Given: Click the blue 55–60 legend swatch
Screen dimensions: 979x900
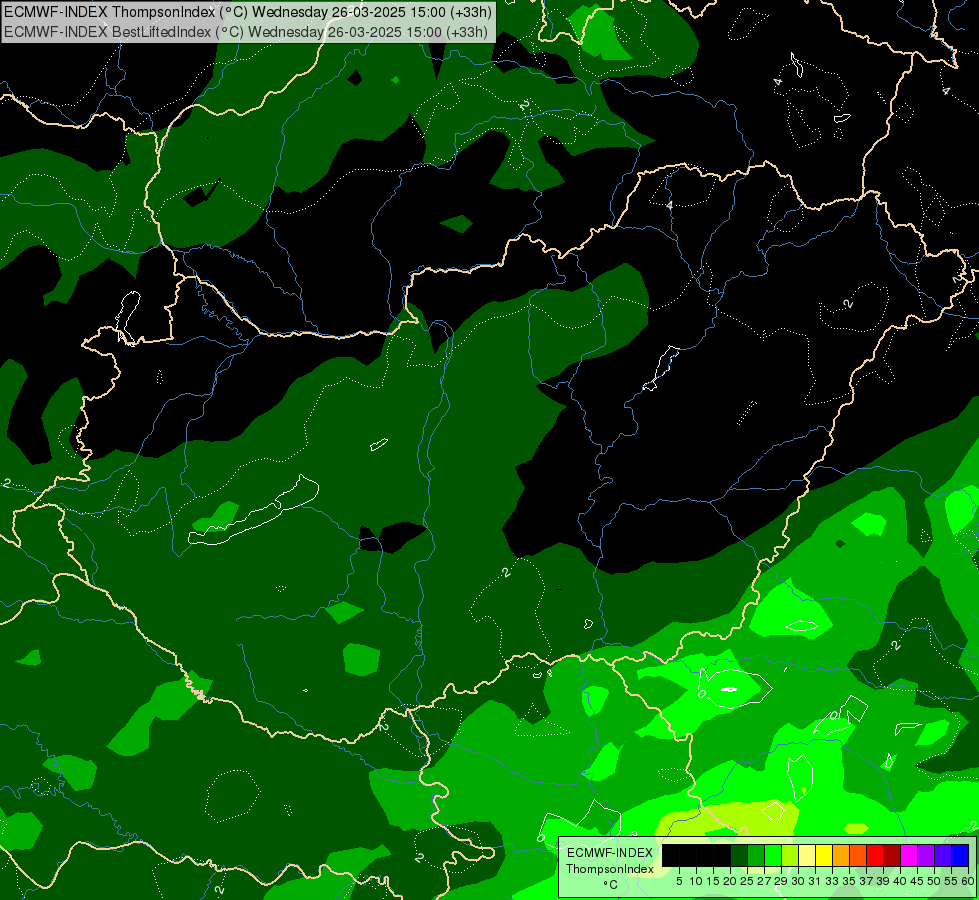Looking at the screenshot, I should click(x=960, y=855).
